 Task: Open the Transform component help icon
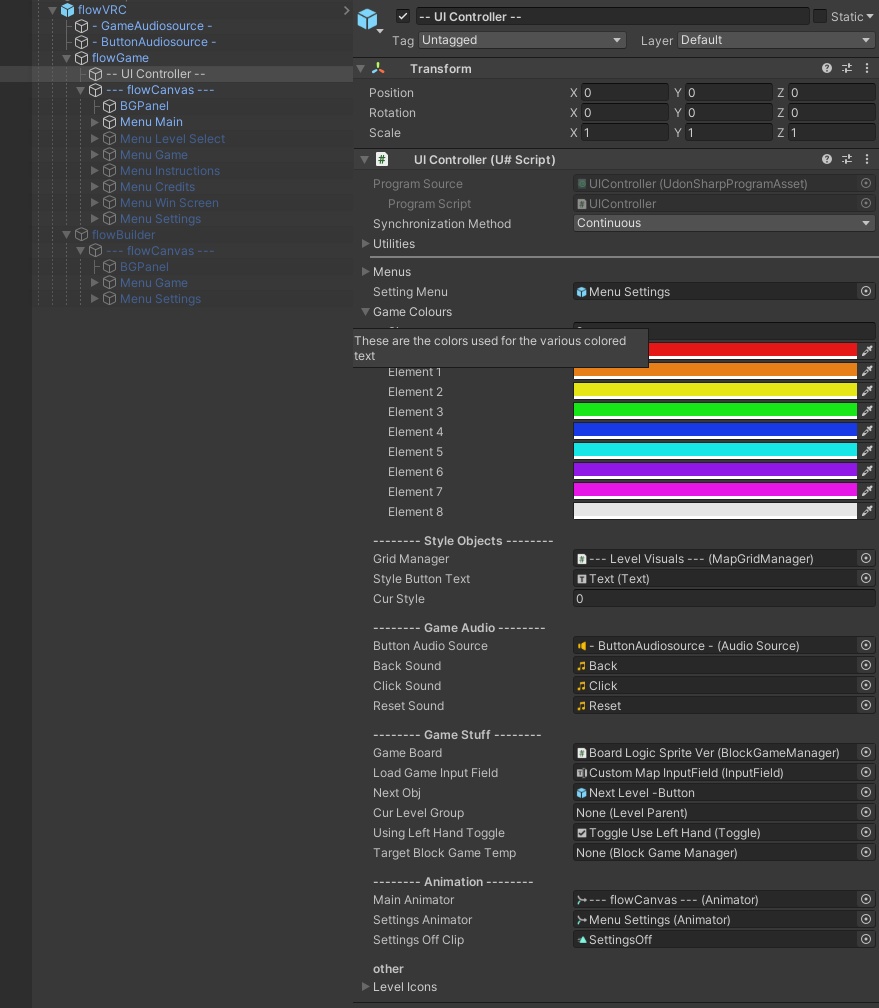tap(826, 68)
